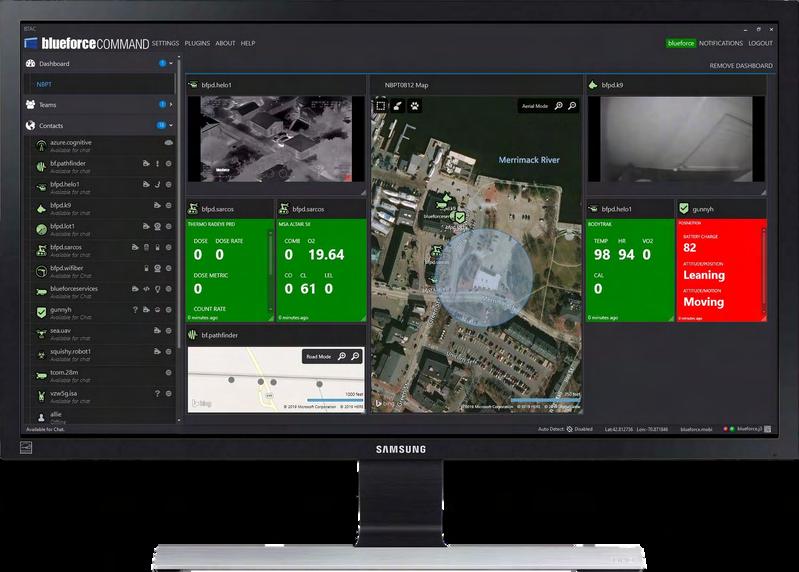This screenshot has width=799, height=572.
Task: Click the Contacts globe icon in sidebar
Action: (x=31, y=125)
